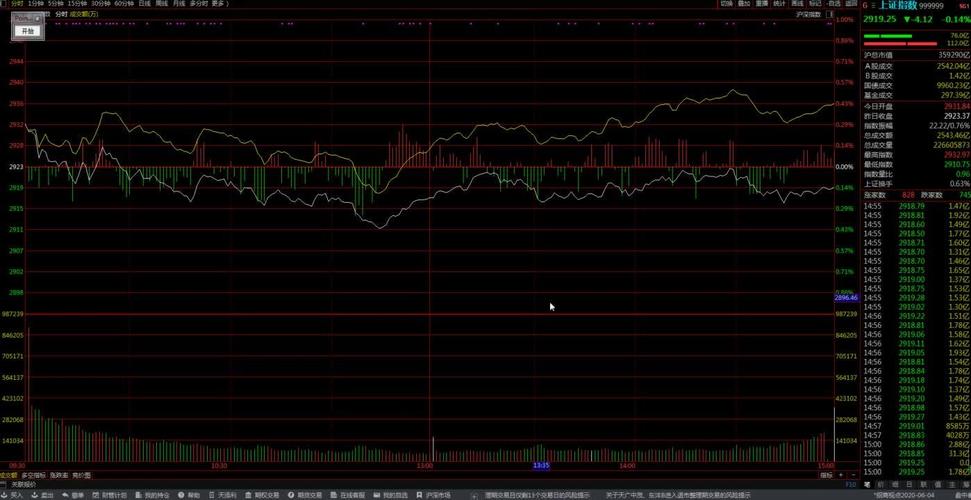Screen dimensions: 971x500
Task: Expand the 多分时 (Multi-day intraday) option
Action: click(x=198, y=4)
